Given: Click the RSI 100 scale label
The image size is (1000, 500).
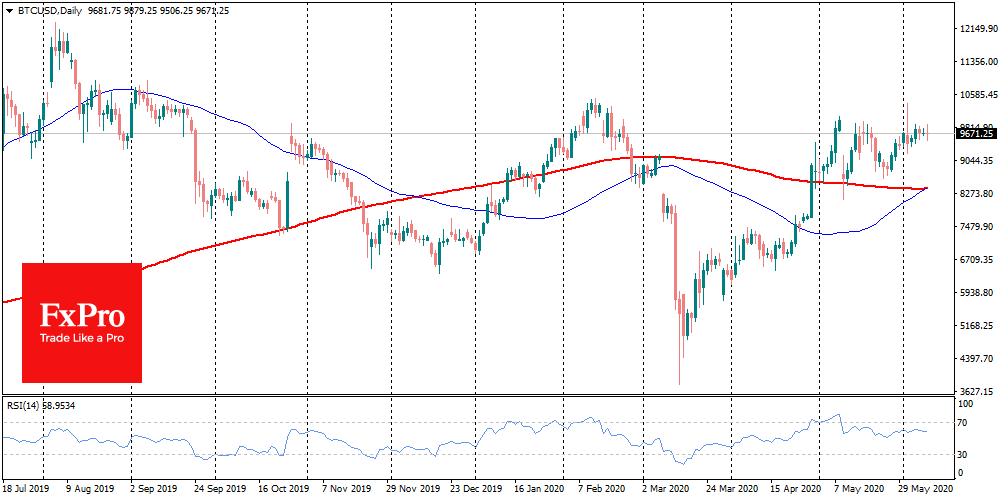Looking at the screenshot, I should pyautogui.click(x=967, y=404).
